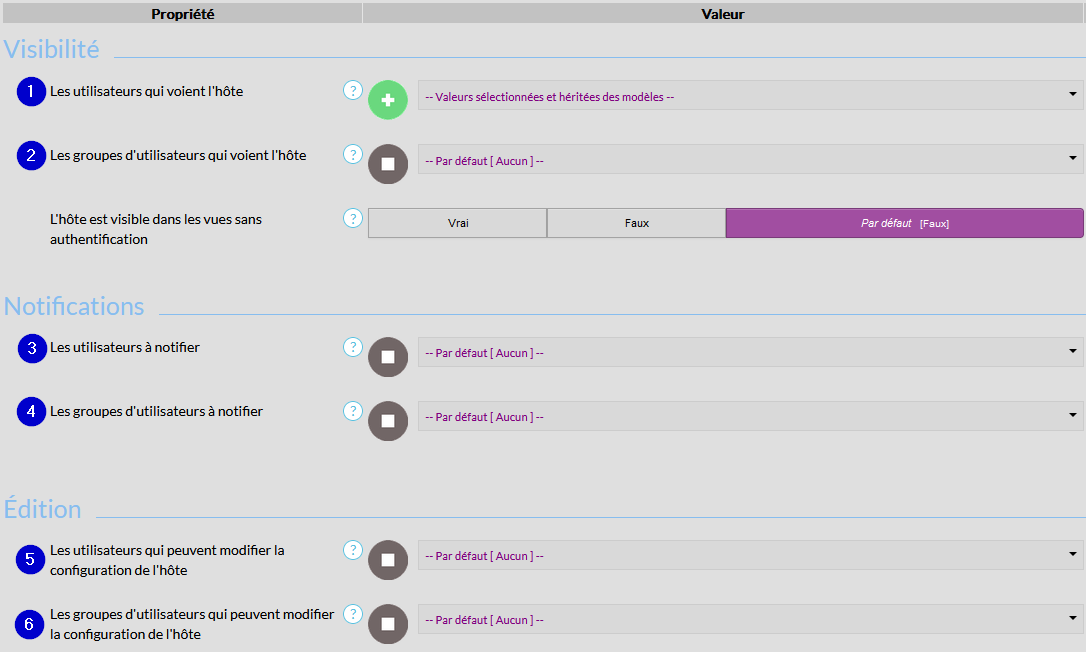
Task: Click help icon for user groups who see host
Action: pyautogui.click(x=352, y=154)
